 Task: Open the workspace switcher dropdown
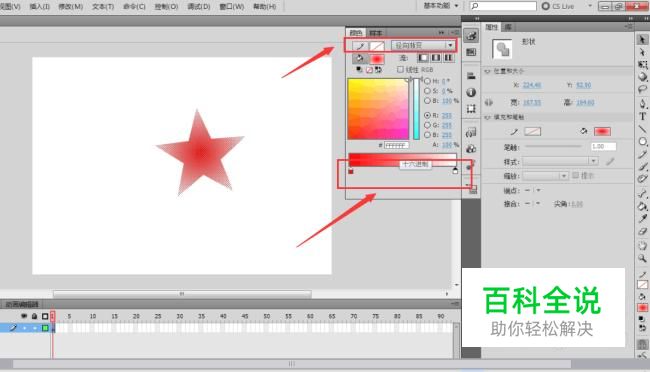441,6
